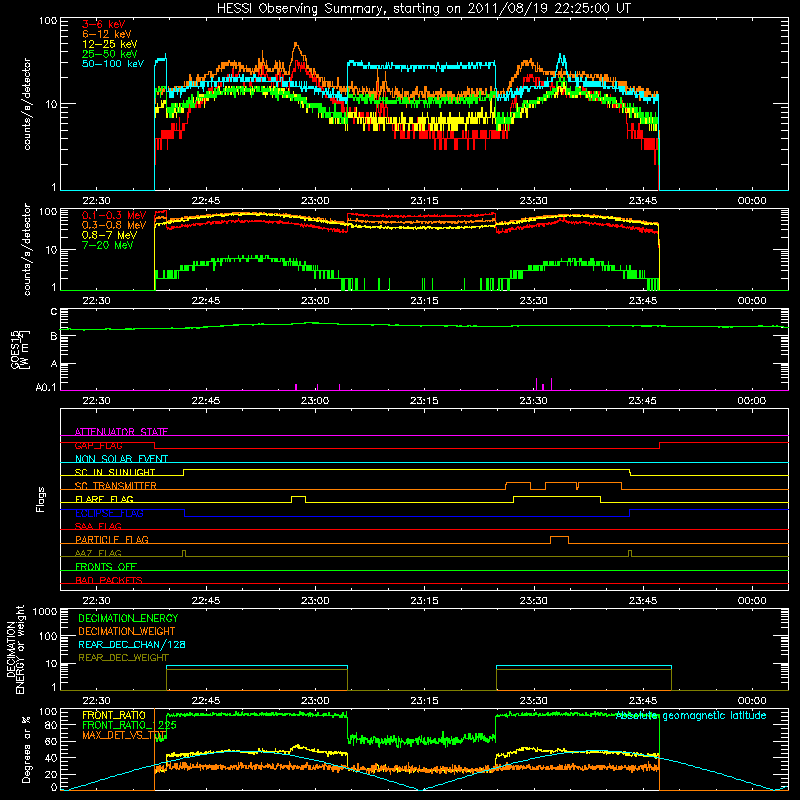800x800 pixels.
Task: Click 22:45 tick label under the keV panel
Action: (x=206, y=201)
